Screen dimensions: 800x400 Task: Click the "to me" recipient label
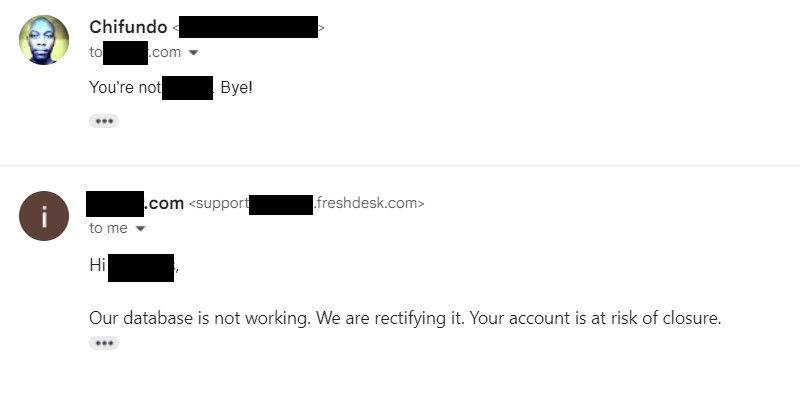[x=108, y=228]
